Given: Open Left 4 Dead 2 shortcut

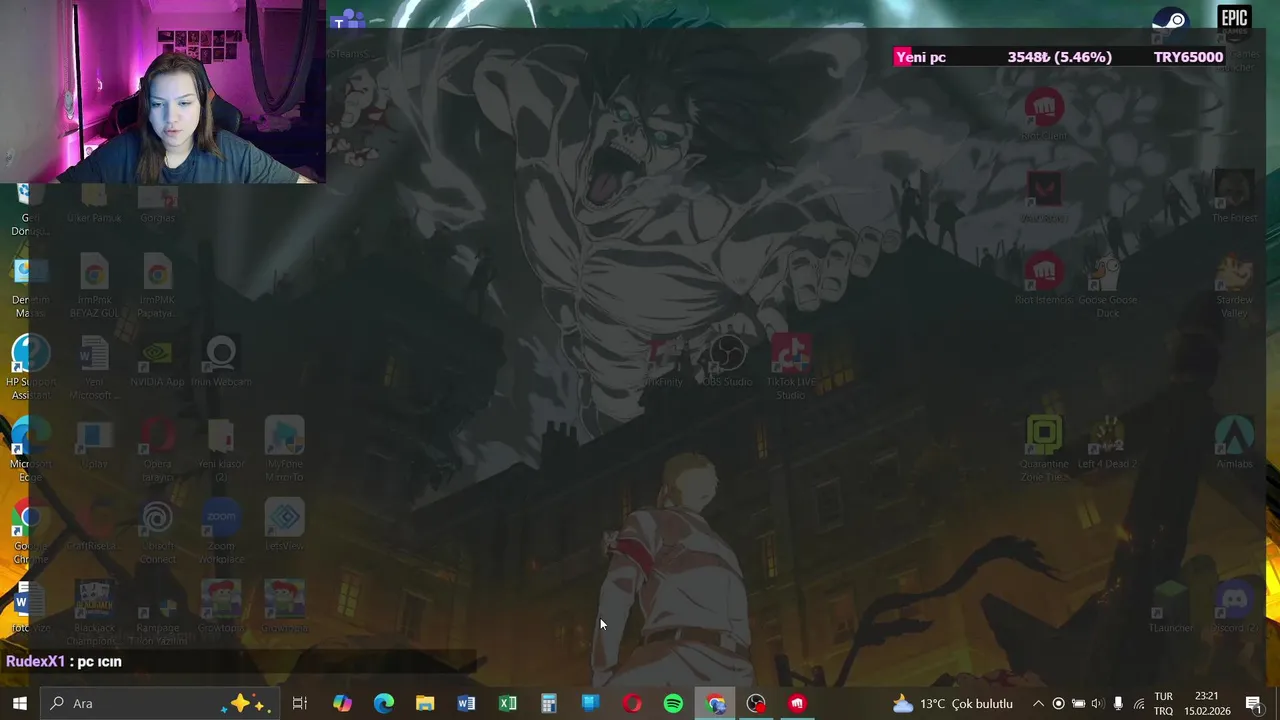Looking at the screenshot, I should click(x=1107, y=445).
